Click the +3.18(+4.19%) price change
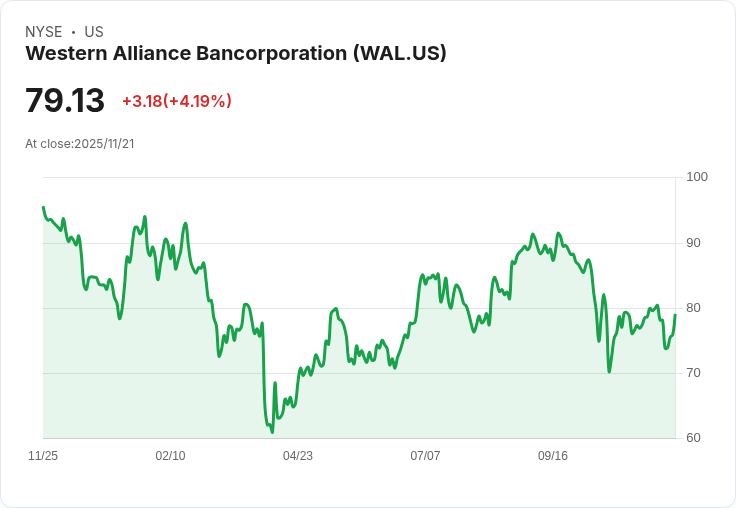The image size is (736, 508). tap(177, 101)
